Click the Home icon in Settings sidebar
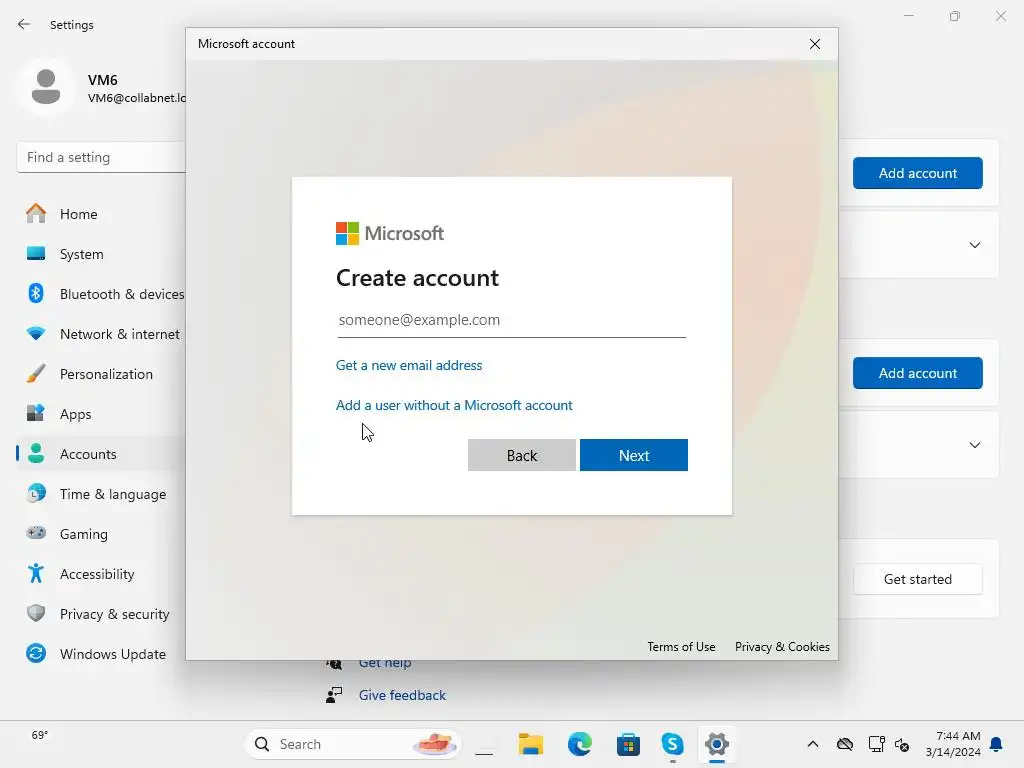Image resolution: width=1024 pixels, height=768 pixels. (x=36, y=214)
